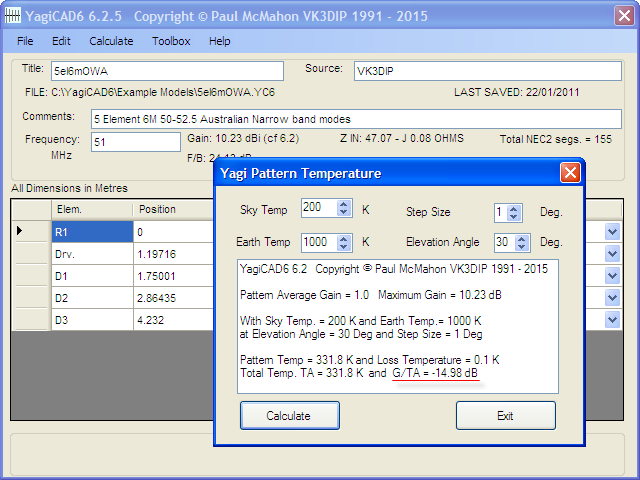The width and height of the screenshot is (640, 480).
Task: Click the Calculate button in the dialog
Action: [x=290, y=416]
